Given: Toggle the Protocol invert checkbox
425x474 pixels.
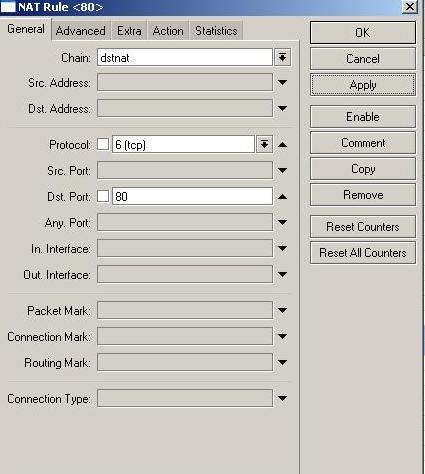Looking at the screenshot, I should coord(103,144).
